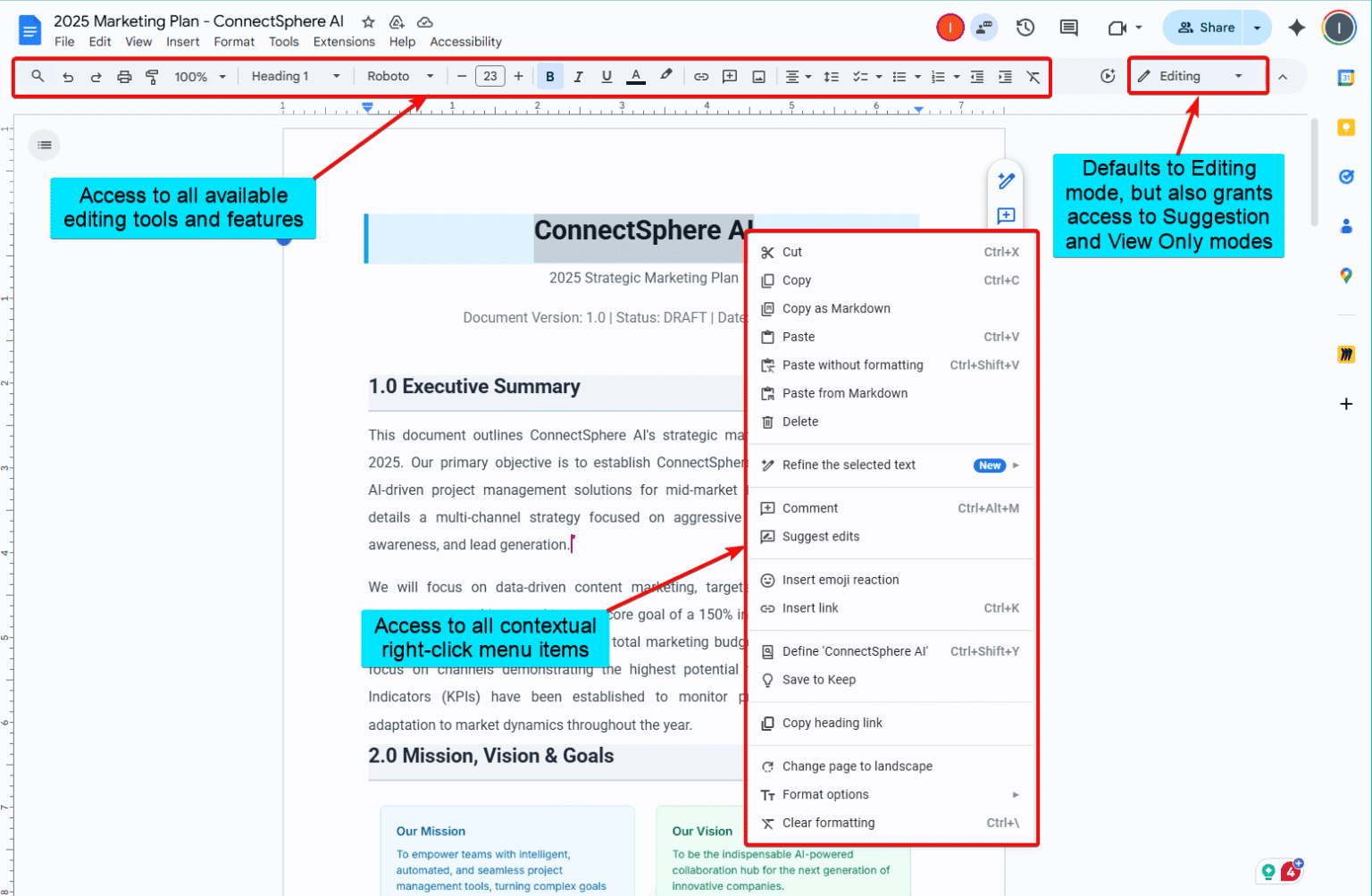Toggle italic formatting

[578, 76]
